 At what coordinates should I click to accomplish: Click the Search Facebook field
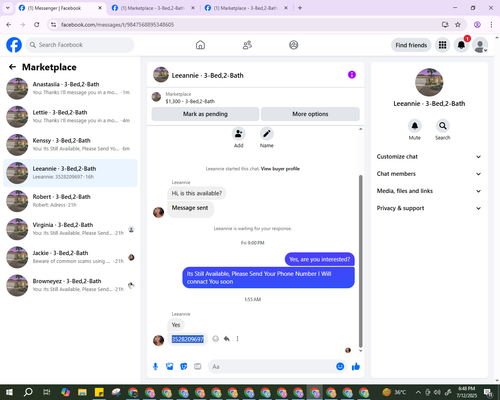(80, 45)
